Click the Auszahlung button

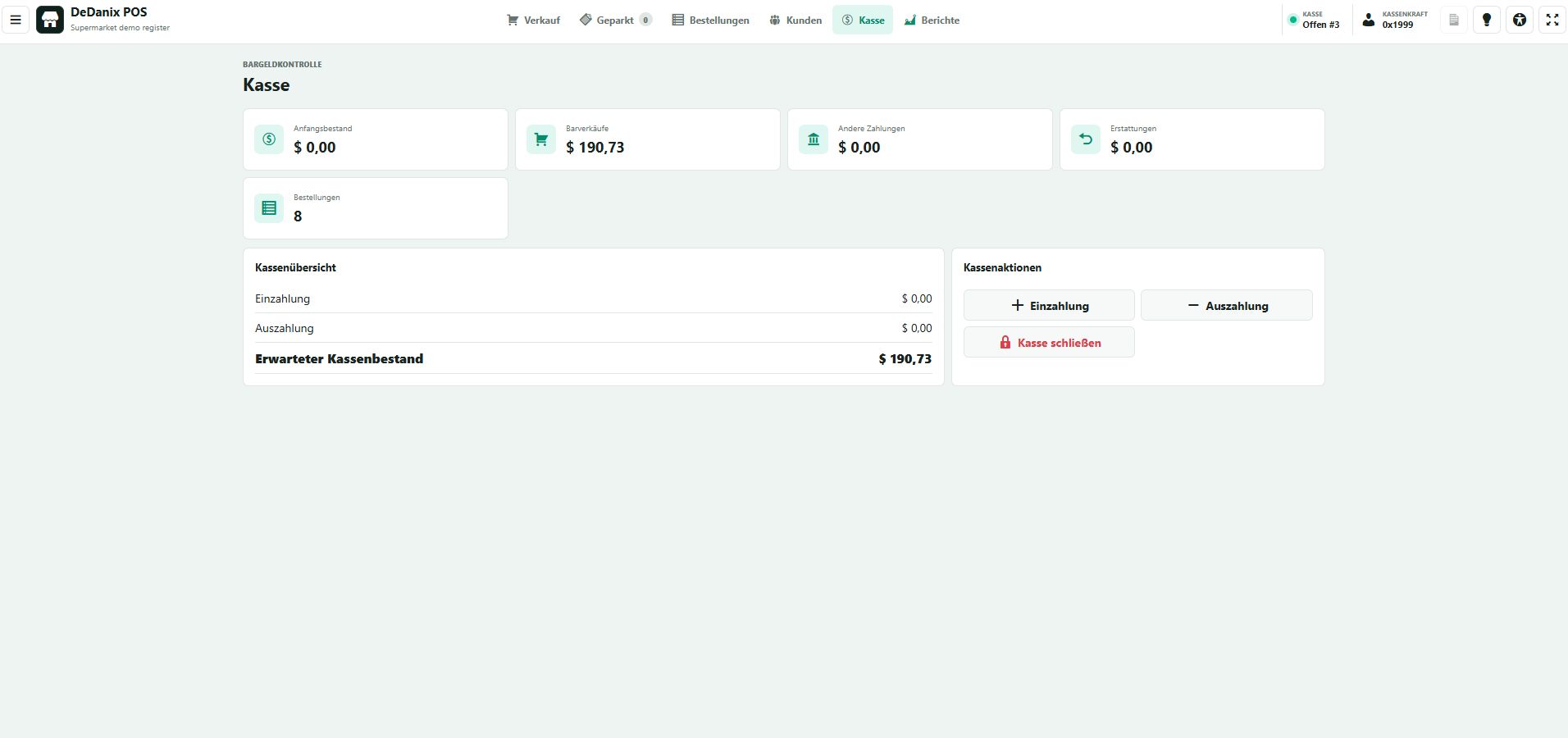pos(1227,305)
